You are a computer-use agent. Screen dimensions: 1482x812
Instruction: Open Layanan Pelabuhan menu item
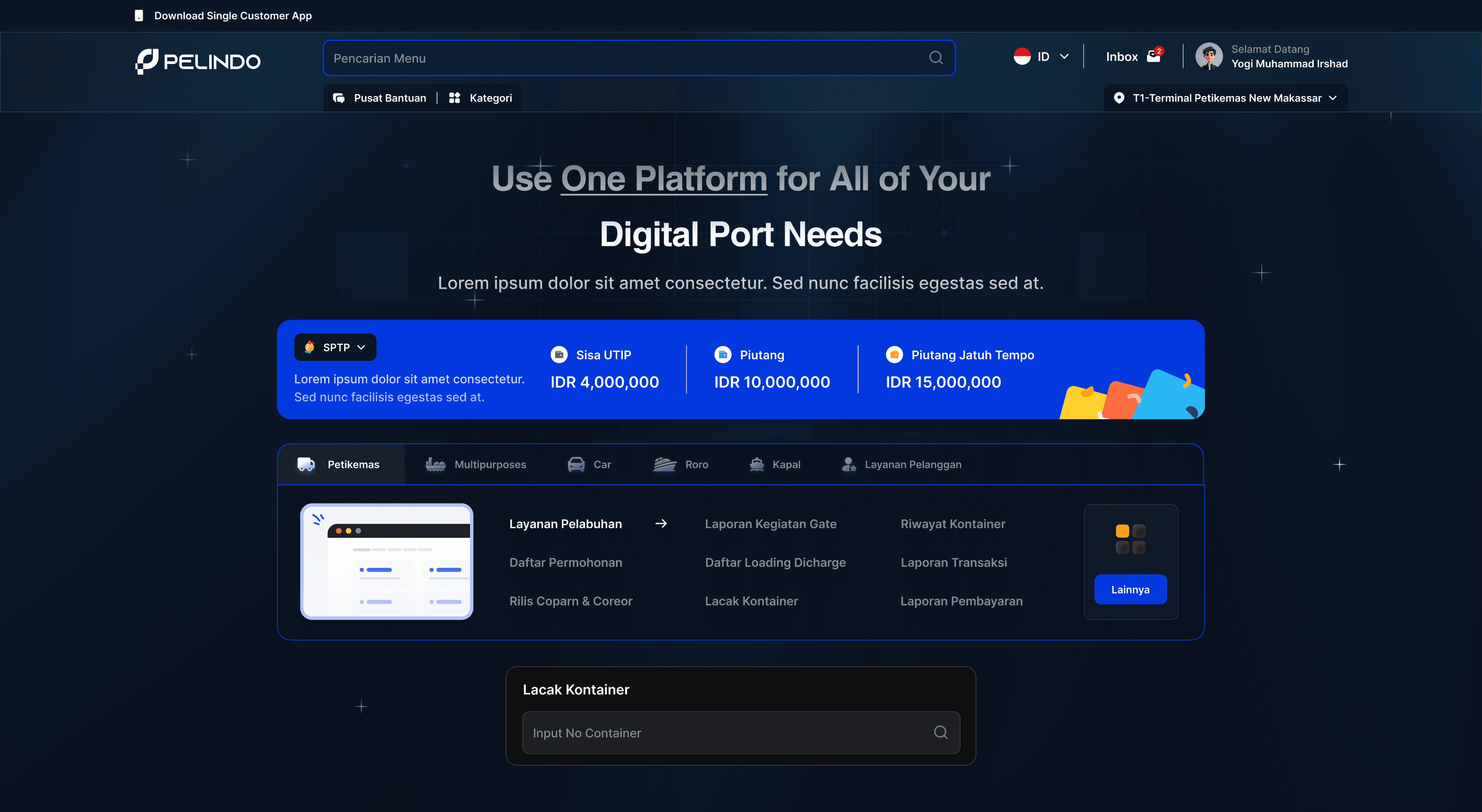(x=565, y=524)
